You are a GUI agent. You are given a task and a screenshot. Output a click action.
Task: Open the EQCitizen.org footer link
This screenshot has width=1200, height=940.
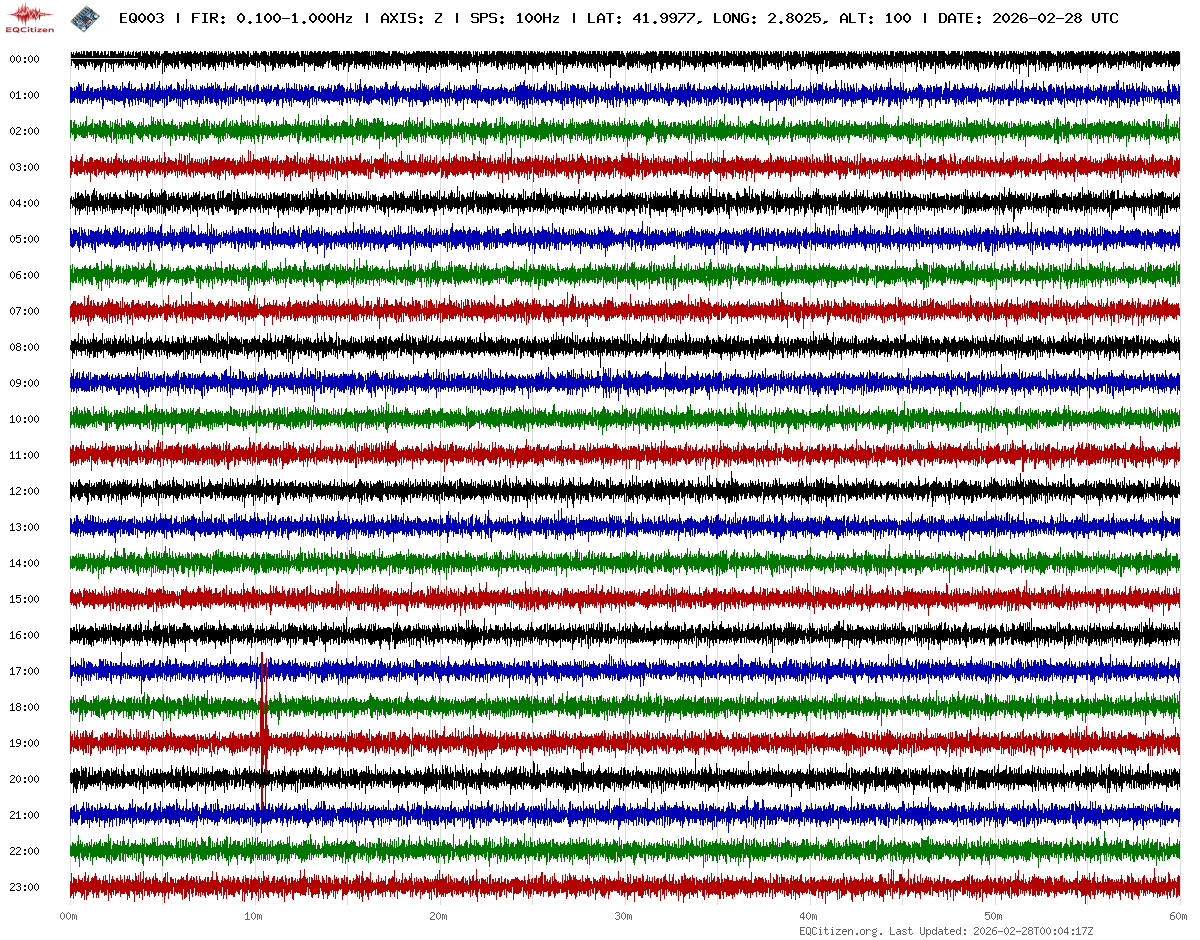(x=840, y=931)
